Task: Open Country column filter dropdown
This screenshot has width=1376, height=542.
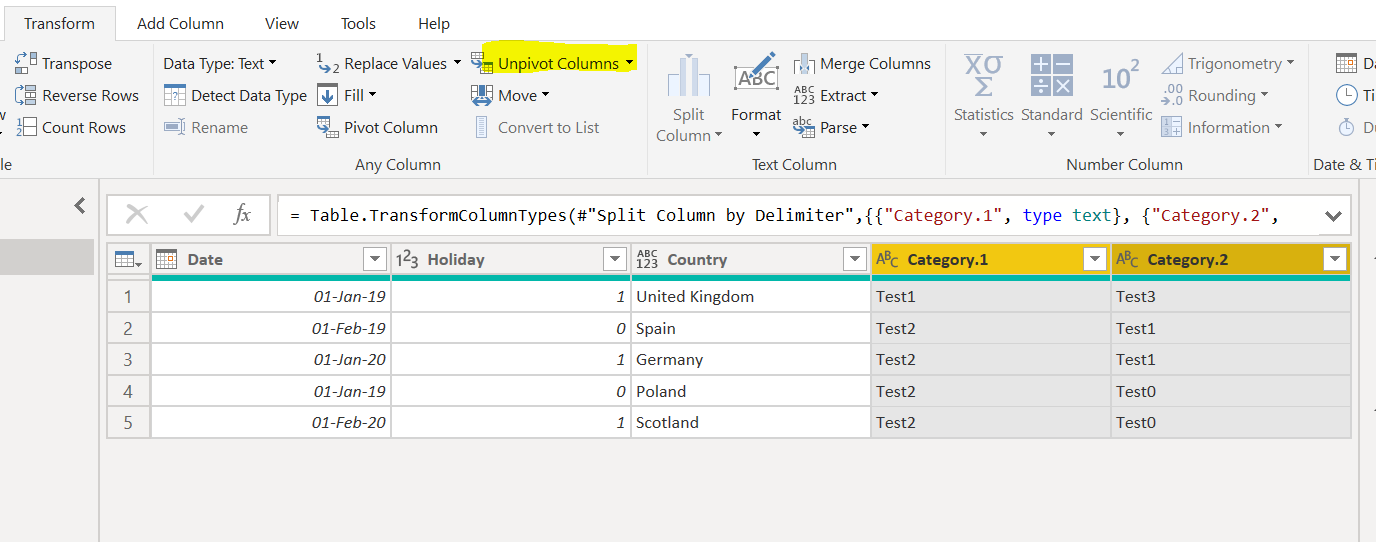Action: tap(855, 260)
